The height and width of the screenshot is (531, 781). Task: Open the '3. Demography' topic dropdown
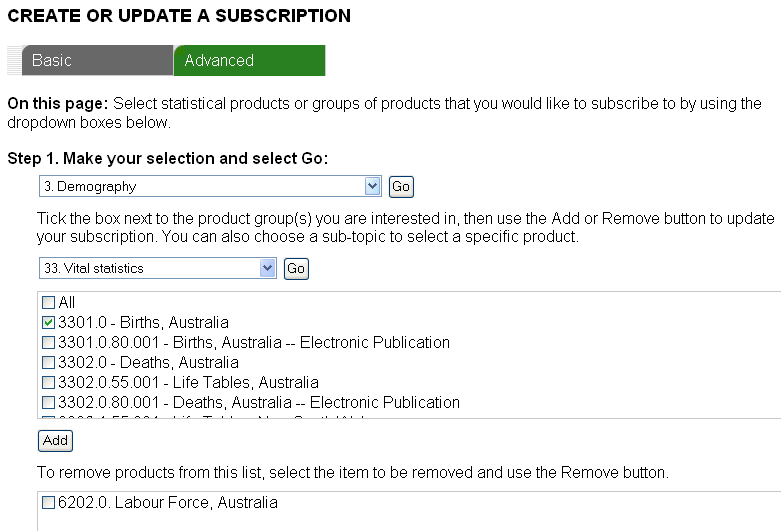tap(202, 186)
